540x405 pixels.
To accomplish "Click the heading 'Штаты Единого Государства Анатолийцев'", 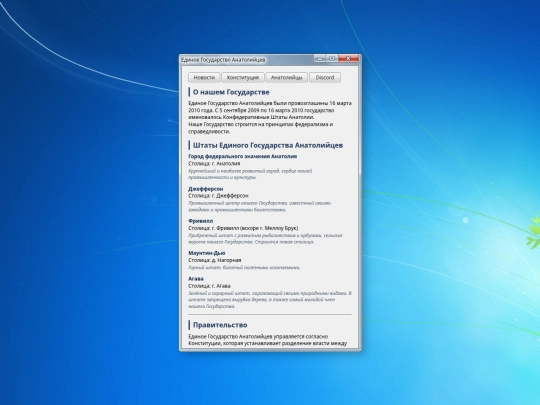I will [268, 145].
